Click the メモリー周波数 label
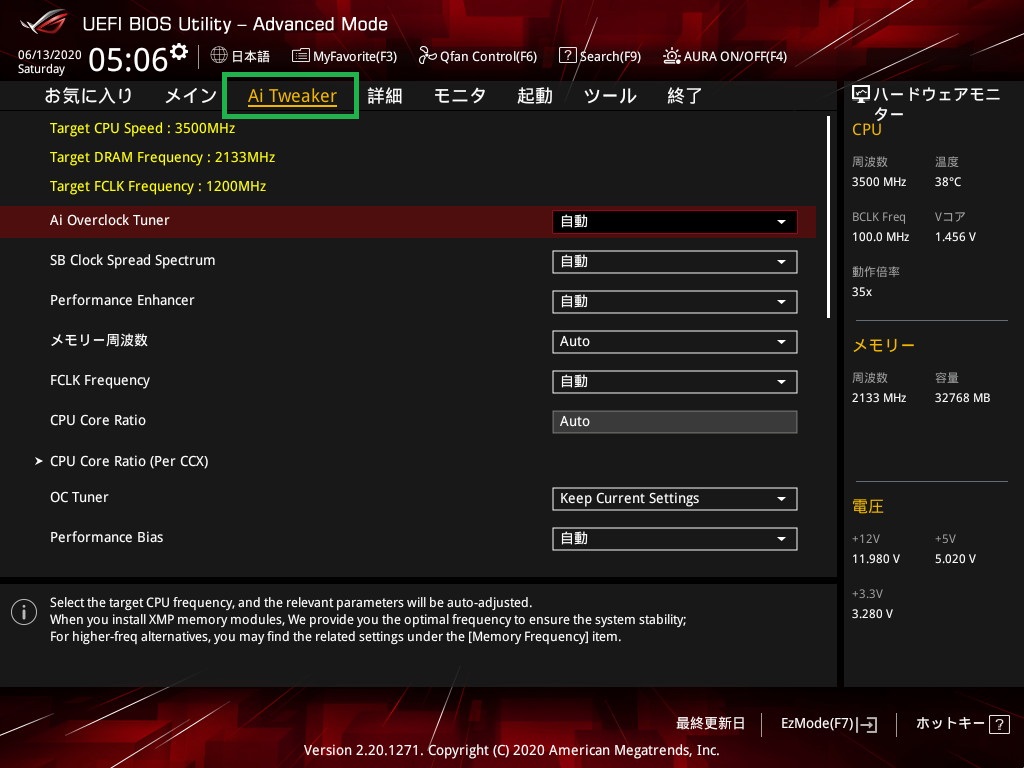 (x=99, y=340)
